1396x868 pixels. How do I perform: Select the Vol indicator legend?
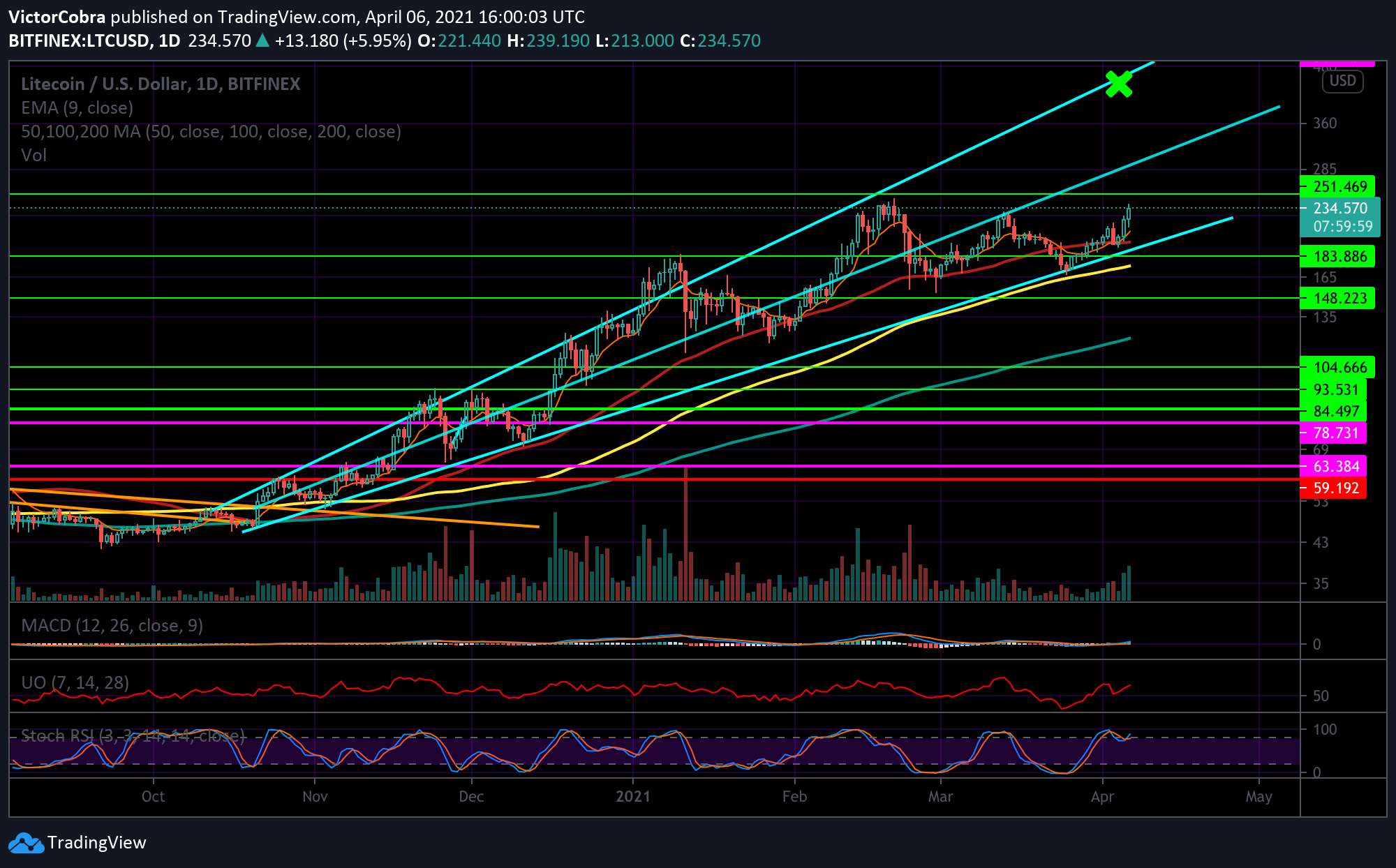click(34, 155)
